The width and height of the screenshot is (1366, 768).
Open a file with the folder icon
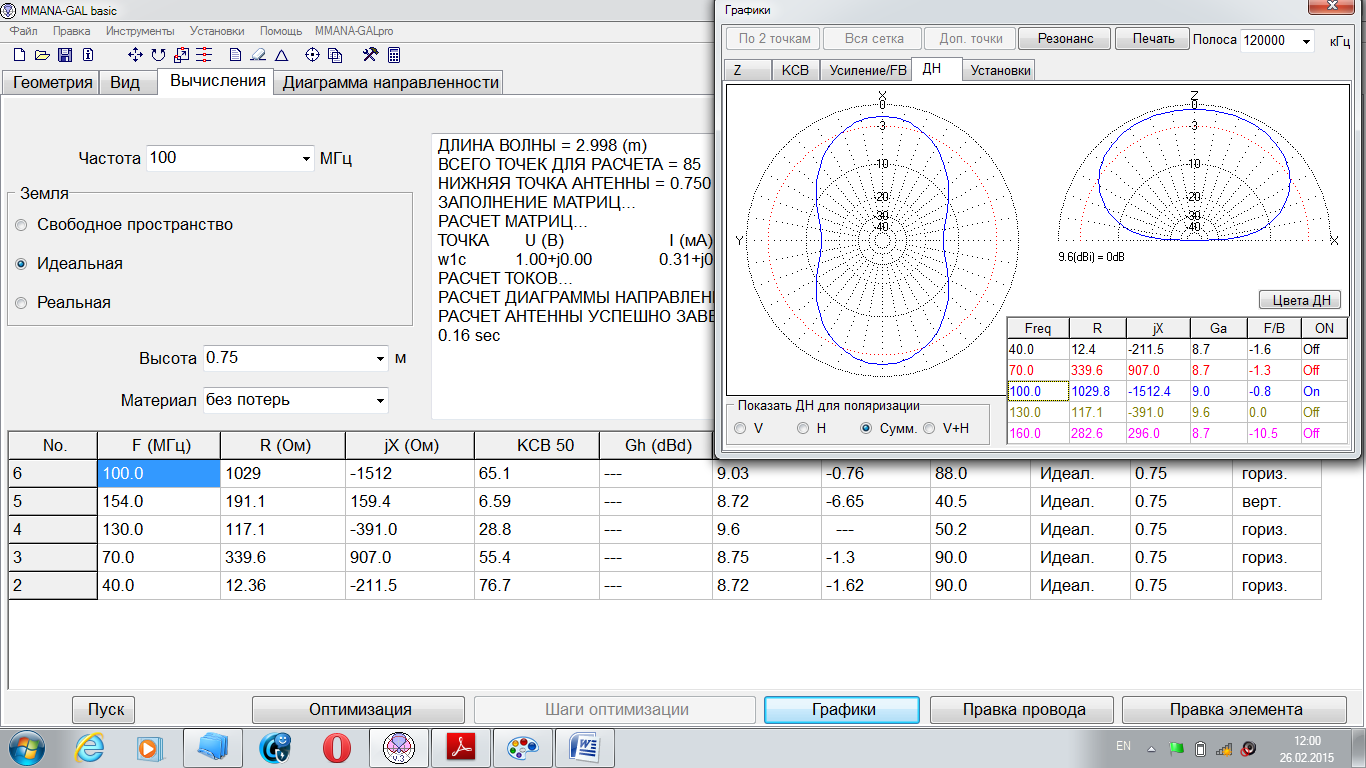pyautogui.click(x=42, y=55)
